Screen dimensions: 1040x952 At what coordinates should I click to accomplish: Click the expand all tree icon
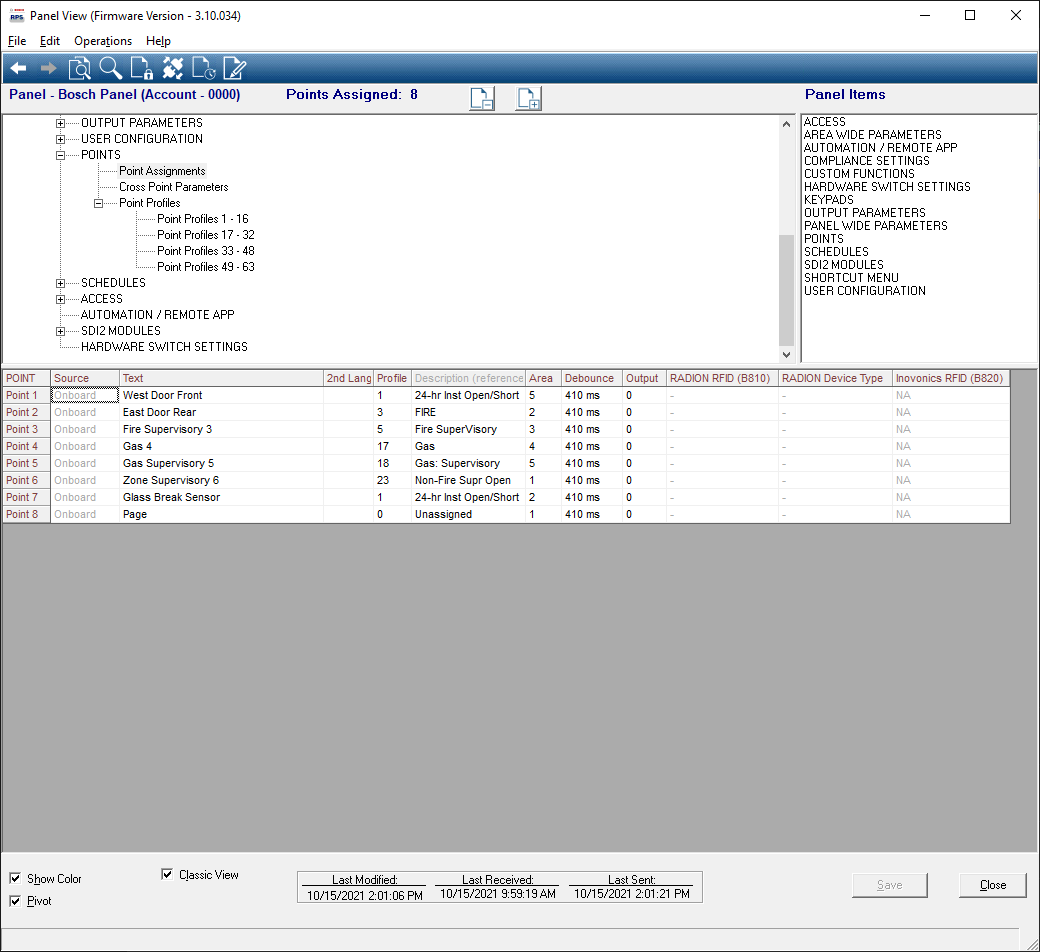coord(528,99)
